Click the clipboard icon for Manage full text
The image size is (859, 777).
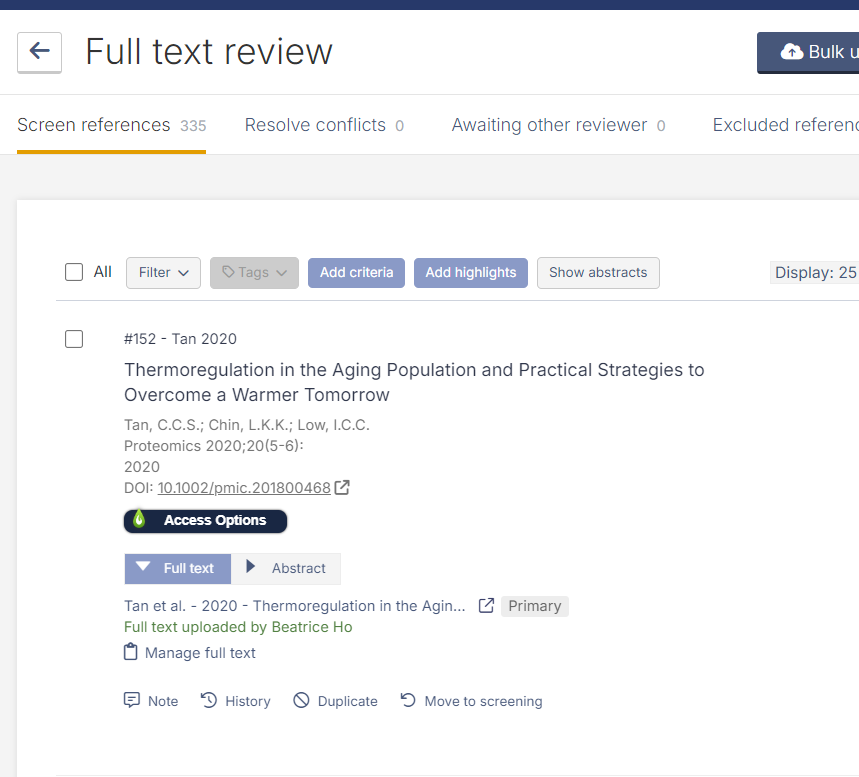[x=130, y=652]
